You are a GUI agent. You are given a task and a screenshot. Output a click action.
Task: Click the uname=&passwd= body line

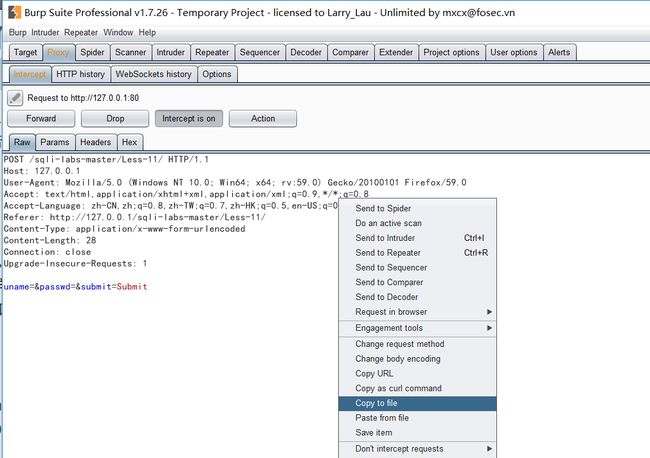pos(75,287)
